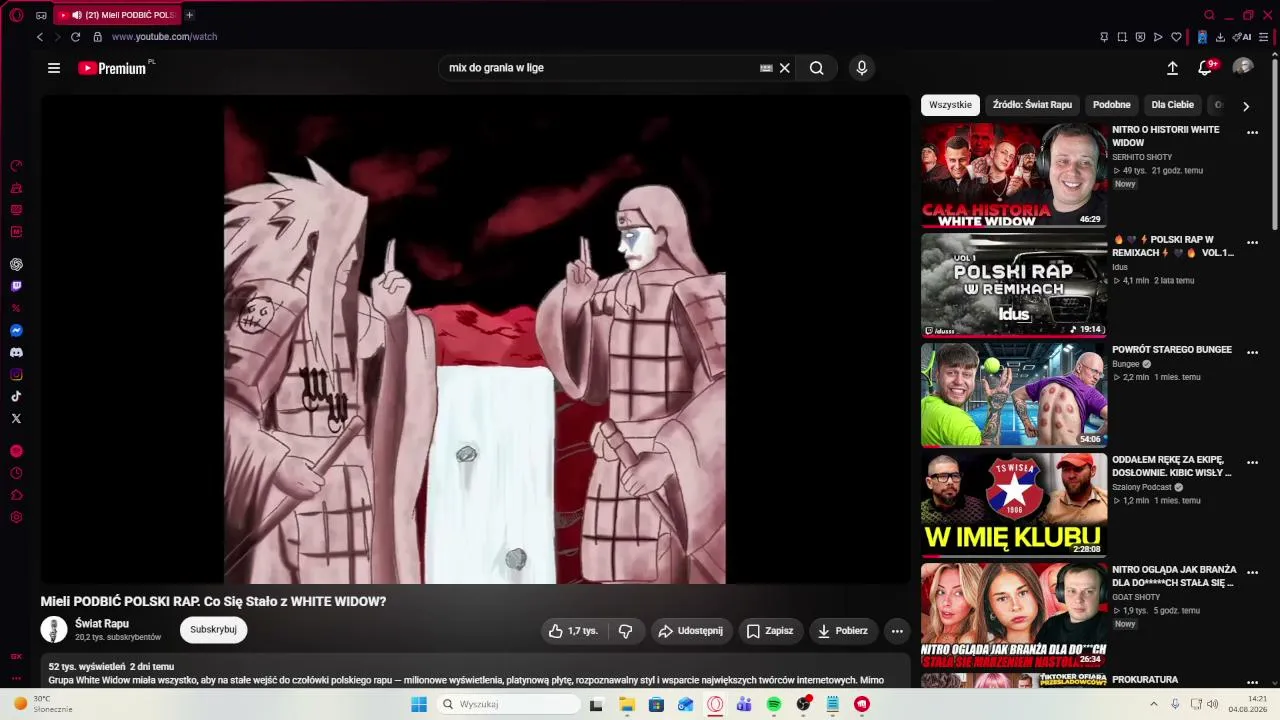Switch to the Mieli PODBIĆ POLSKI RAP tab
The image size is (1280, 720).
pos(117,15)
